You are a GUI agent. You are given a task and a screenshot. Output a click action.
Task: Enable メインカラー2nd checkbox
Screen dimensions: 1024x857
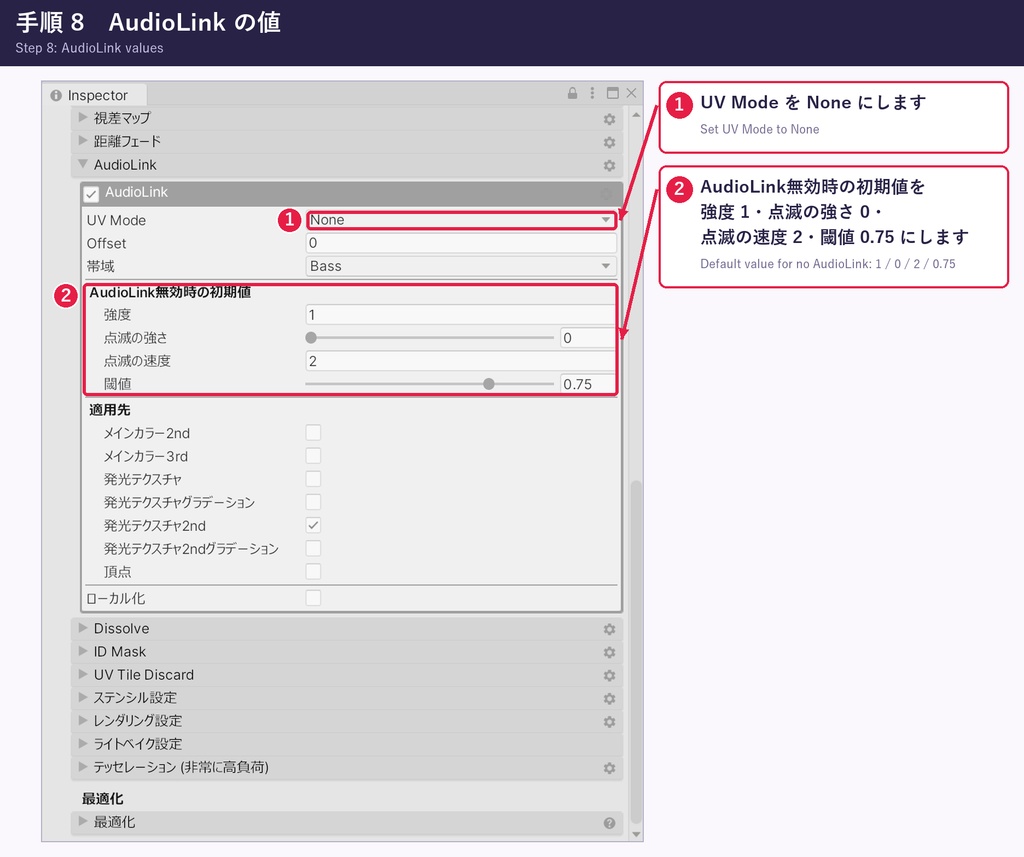tap(313, 432)
